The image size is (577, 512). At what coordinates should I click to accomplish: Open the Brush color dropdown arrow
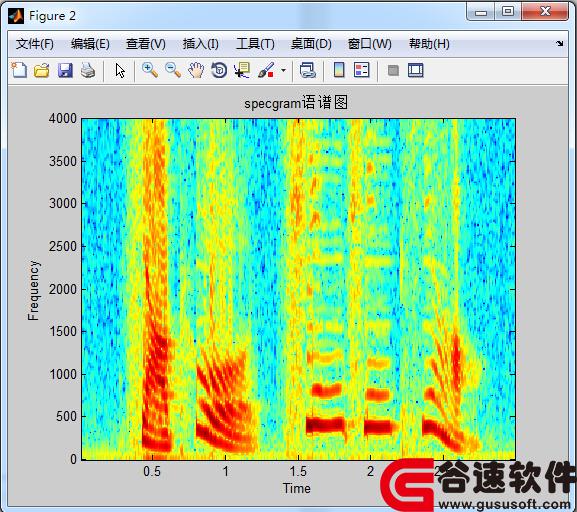tap(283, 70)
